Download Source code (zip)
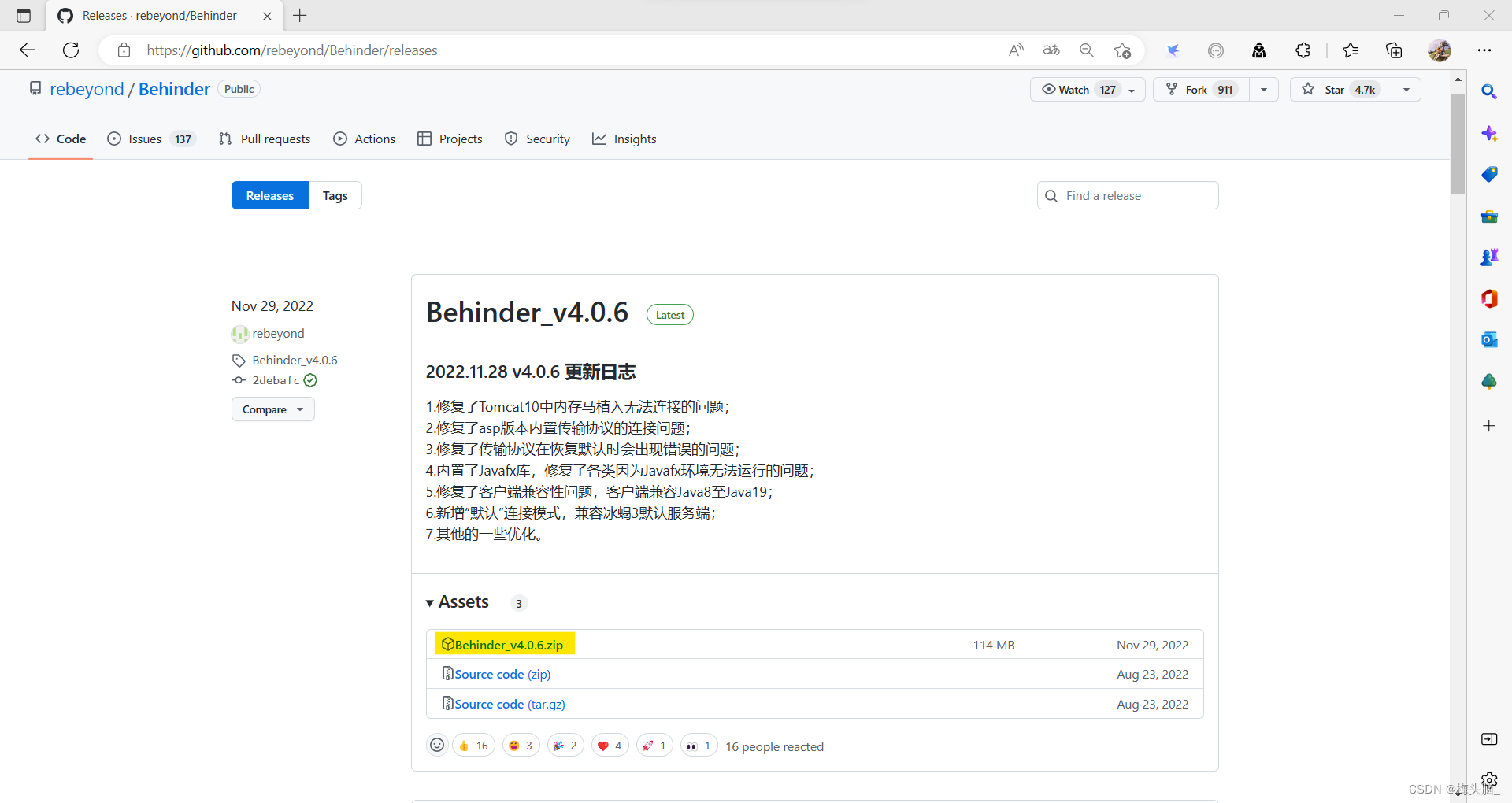The image size is (1512, 803). pos(502,675)
